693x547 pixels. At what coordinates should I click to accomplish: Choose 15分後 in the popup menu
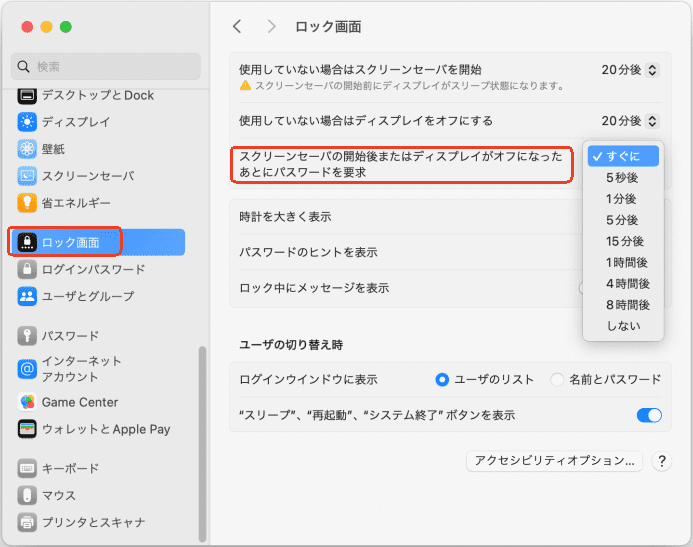pyautogui.click(x=623, y=241)
